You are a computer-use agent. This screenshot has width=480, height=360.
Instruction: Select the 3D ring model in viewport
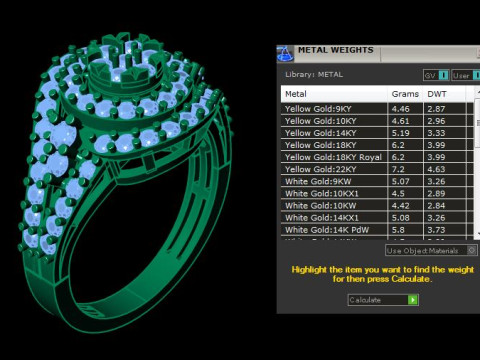click(x=125, y=183)
